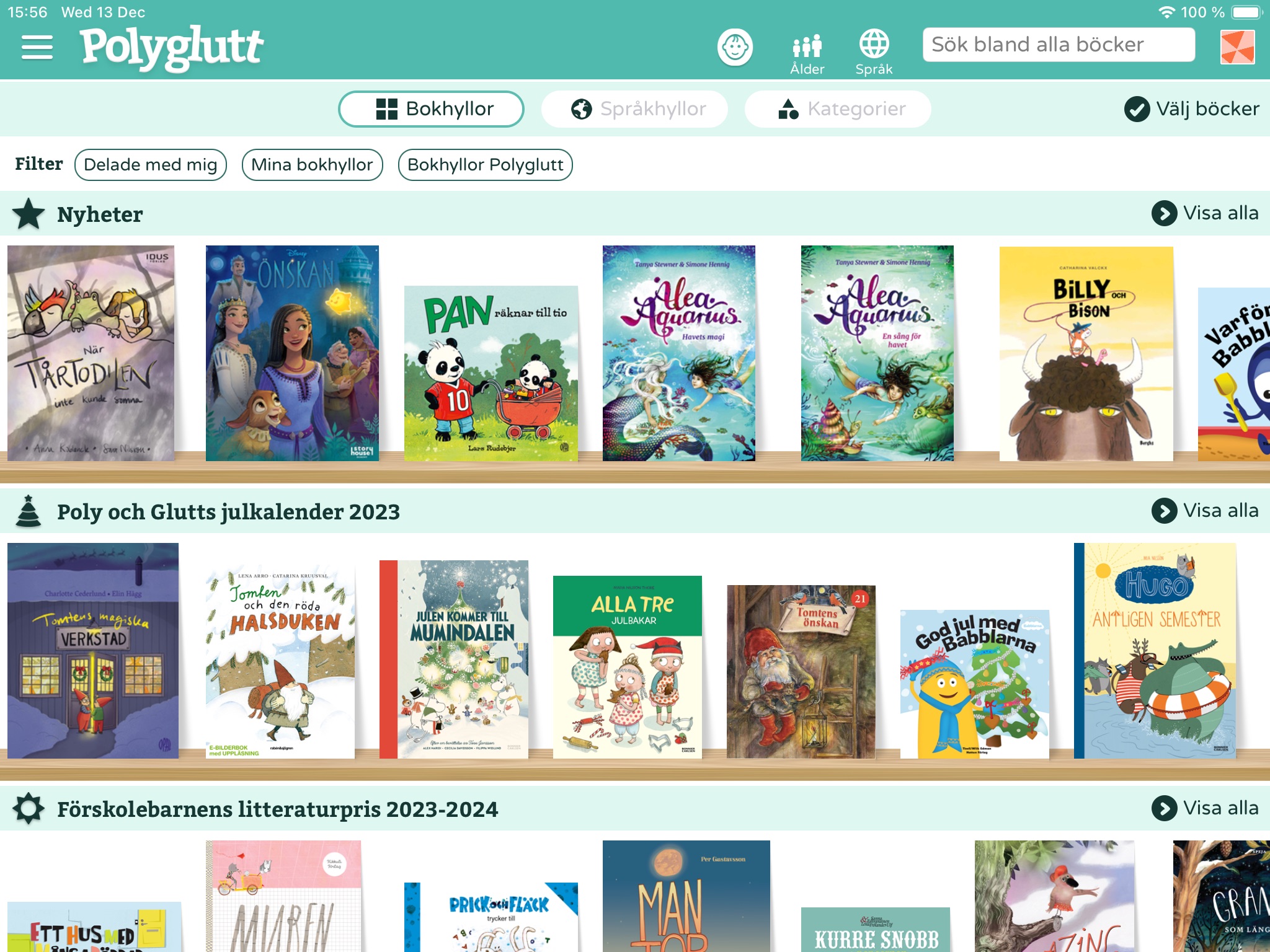Open the Ett hus med book cover
Screen dimensions: 1270x952
click(94, 927)
